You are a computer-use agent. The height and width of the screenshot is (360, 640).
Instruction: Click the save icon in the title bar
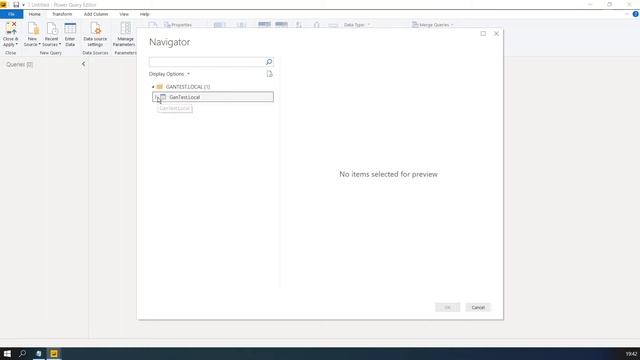coord(16,4)
